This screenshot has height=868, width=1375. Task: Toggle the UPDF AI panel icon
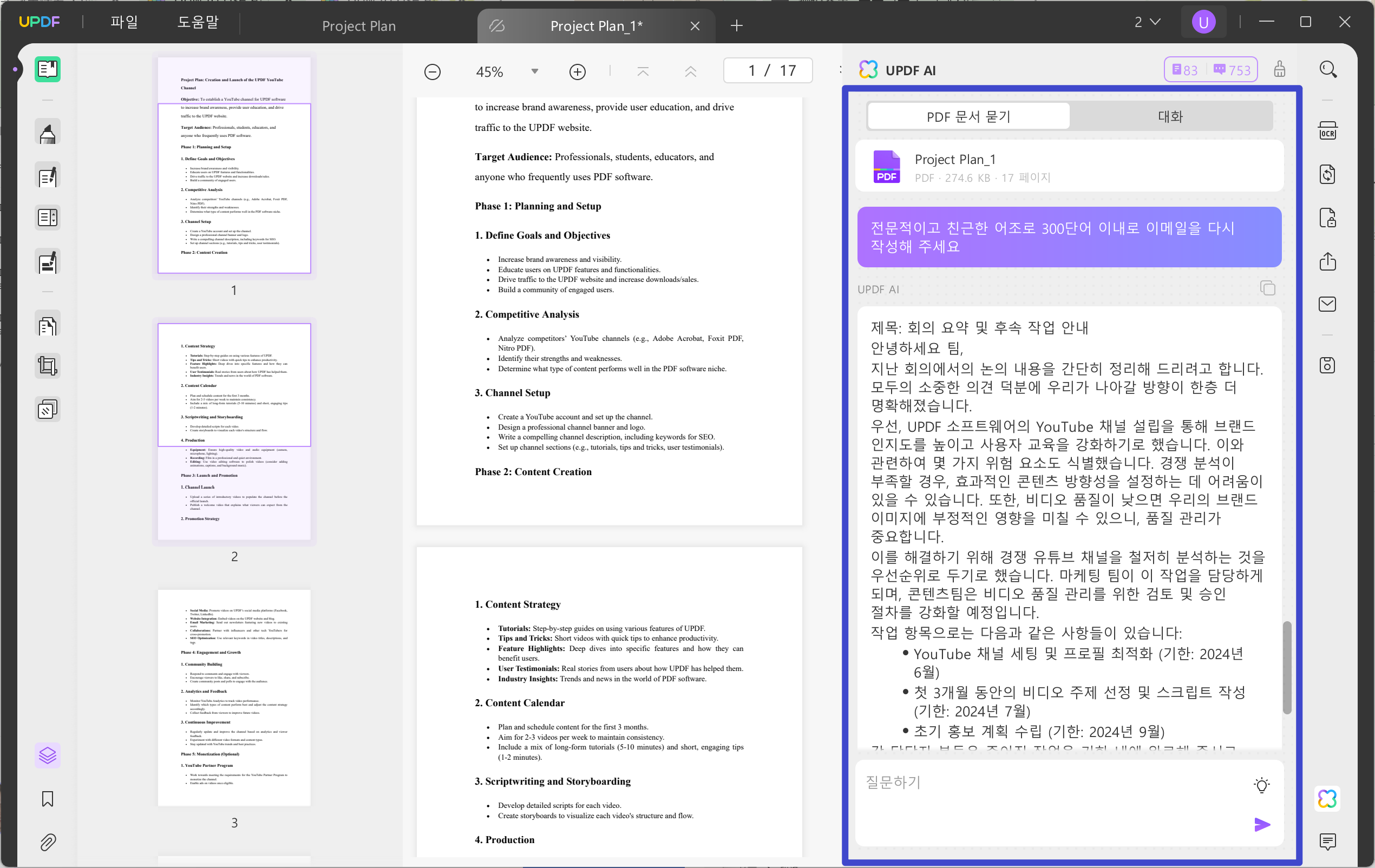[1327, 798]
